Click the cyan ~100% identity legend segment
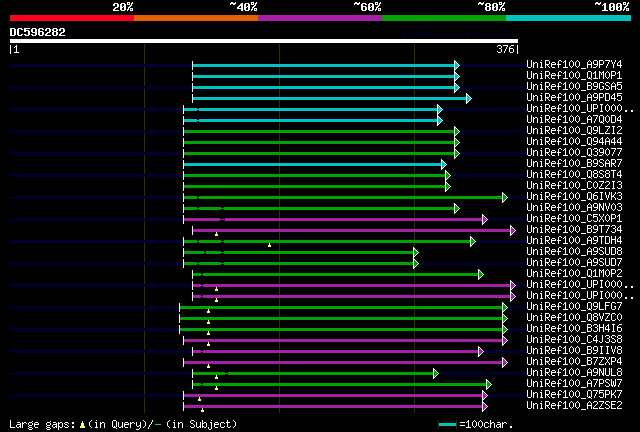 click(x=569, y=18)
